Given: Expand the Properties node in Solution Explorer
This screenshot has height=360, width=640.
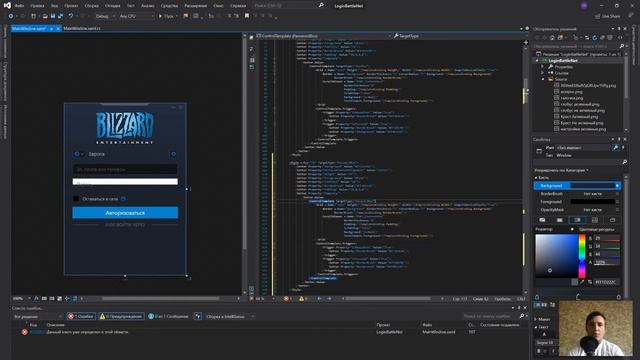Looking at the screenshot, I should point(543,67).
